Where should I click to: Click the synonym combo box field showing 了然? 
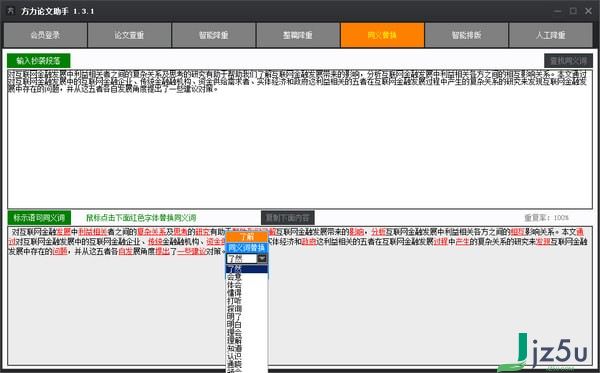tap(241, 259)
